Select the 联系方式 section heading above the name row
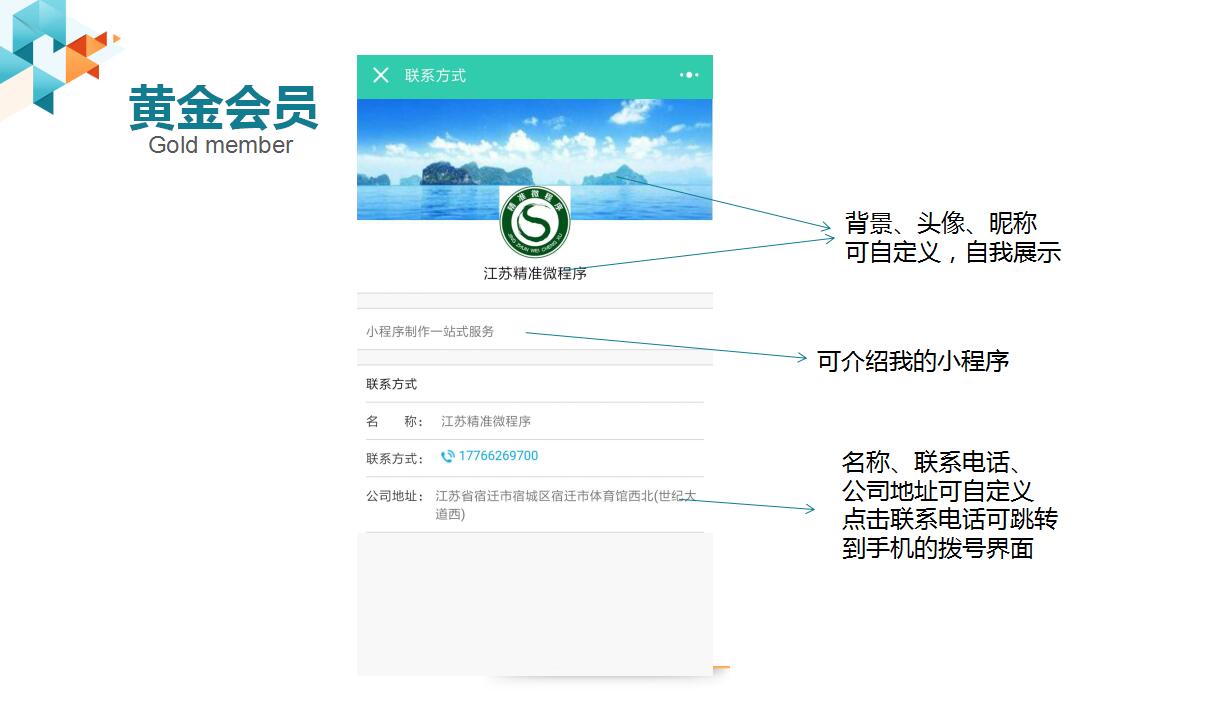 pos(391,384)
